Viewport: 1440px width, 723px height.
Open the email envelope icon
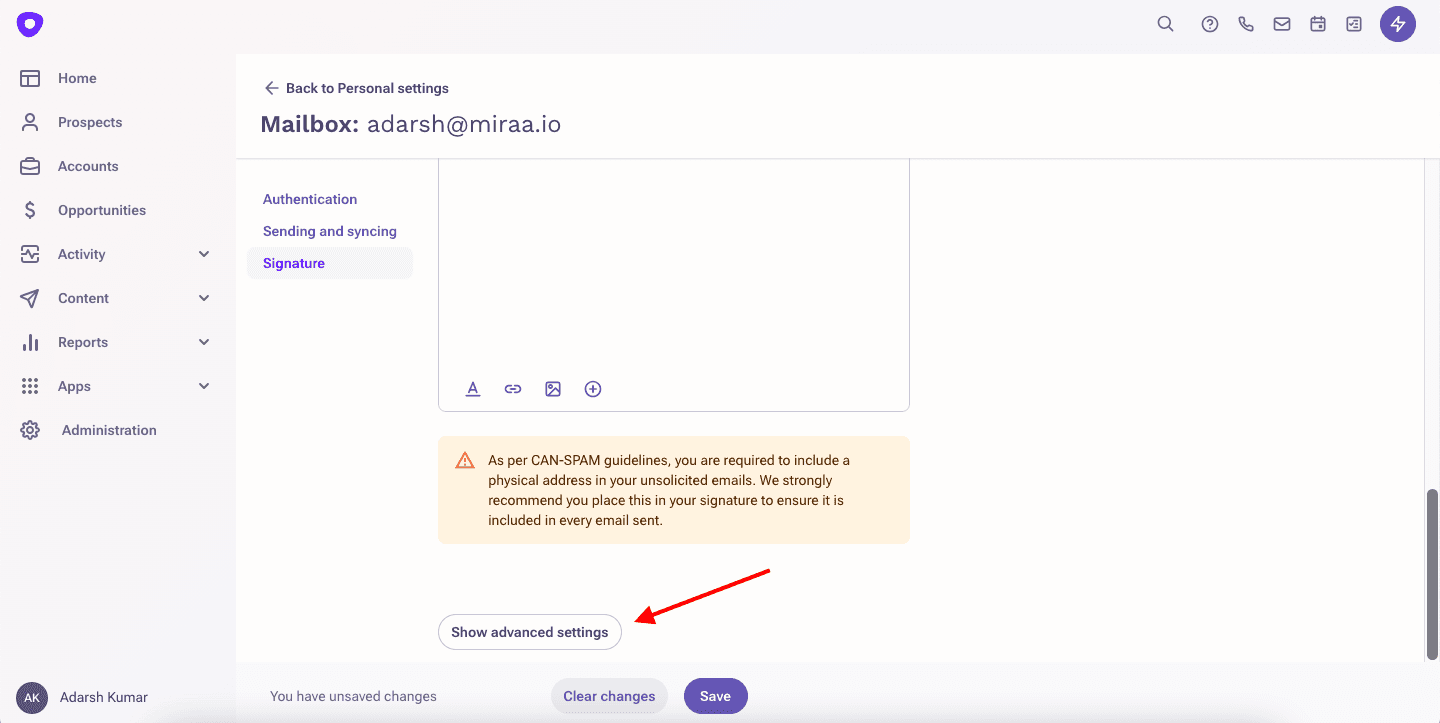point(1282,24)
